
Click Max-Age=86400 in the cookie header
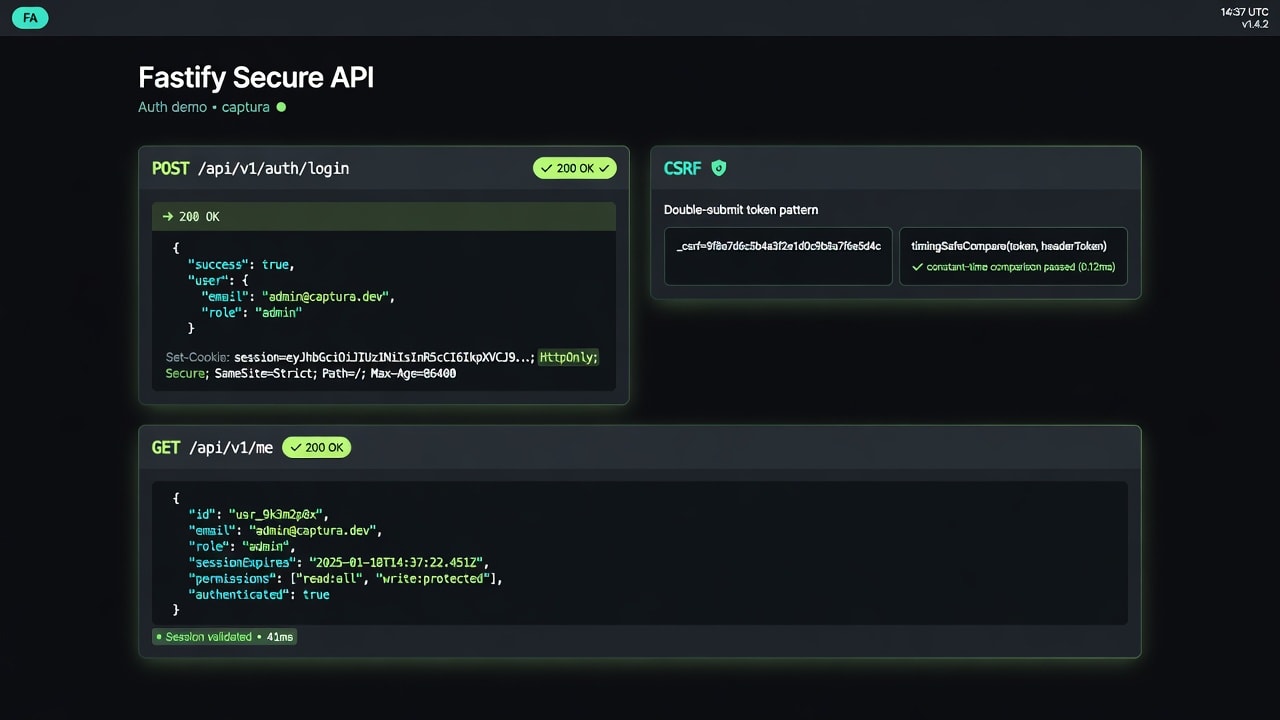[413, 373]
